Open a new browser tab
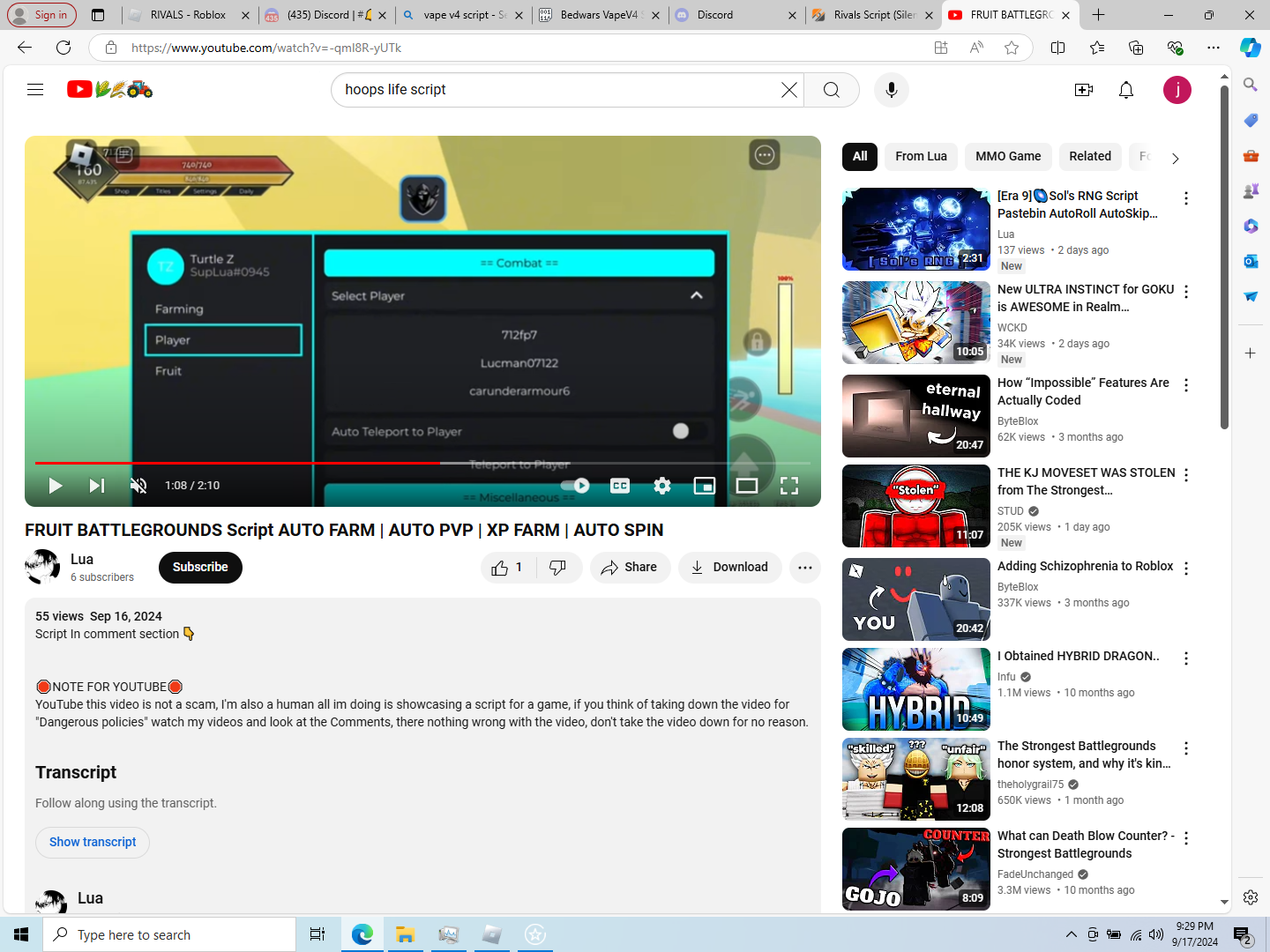The image size is (1270, 952). click(1098, 15)
